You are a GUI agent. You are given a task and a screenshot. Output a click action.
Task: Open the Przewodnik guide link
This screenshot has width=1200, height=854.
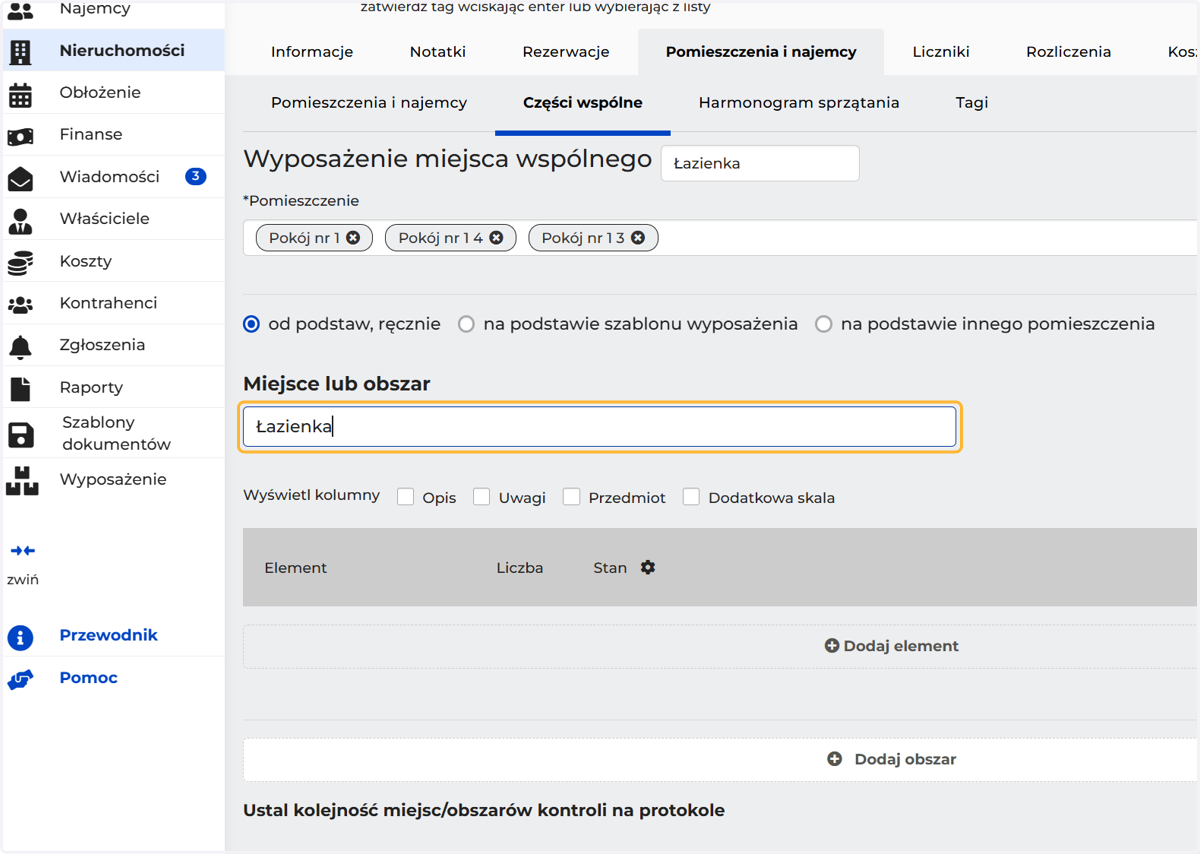click(x=108, y=636)
